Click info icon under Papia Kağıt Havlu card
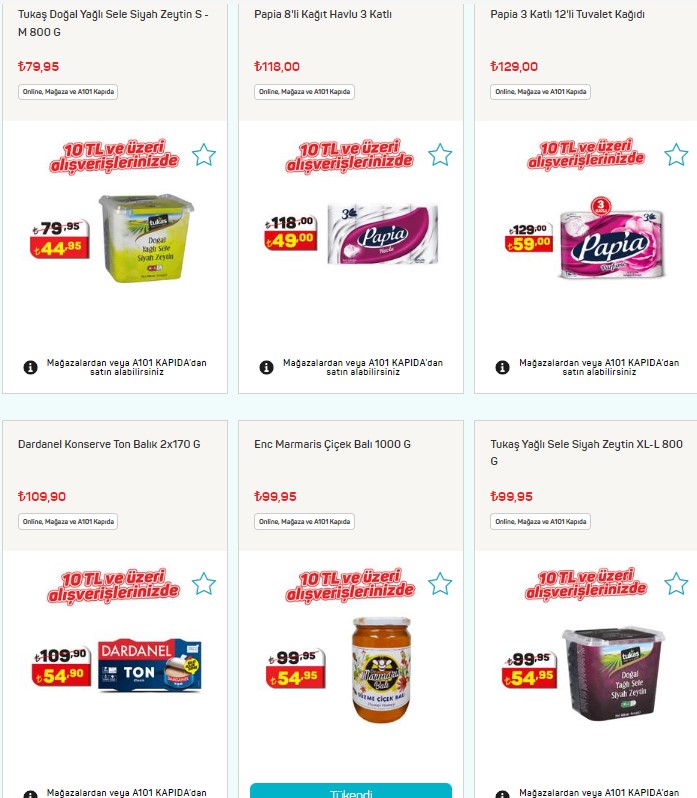697x798 pixels. point(267,367)
